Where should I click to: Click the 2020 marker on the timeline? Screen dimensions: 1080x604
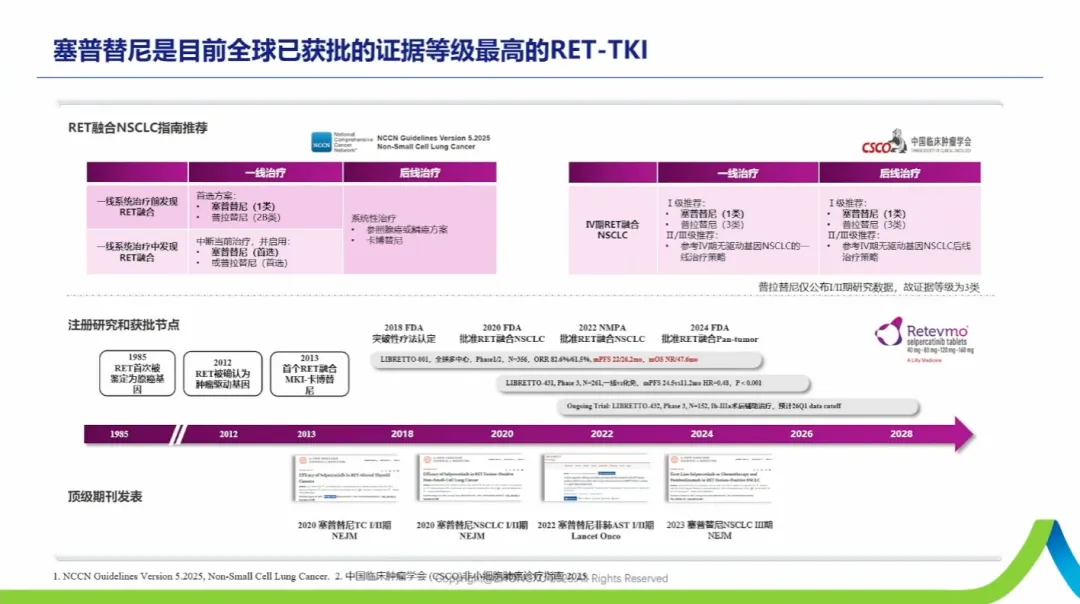(x=501, y=434)
